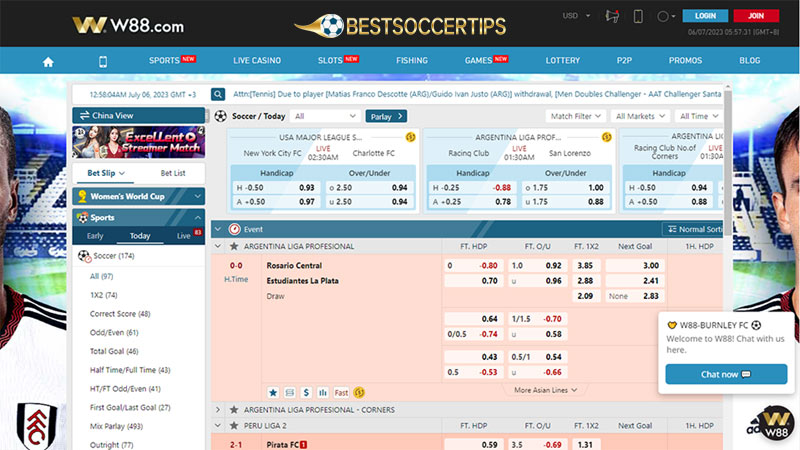Open the language globe selector
This screenshot has width=800, height=450.
coord(666,16)
